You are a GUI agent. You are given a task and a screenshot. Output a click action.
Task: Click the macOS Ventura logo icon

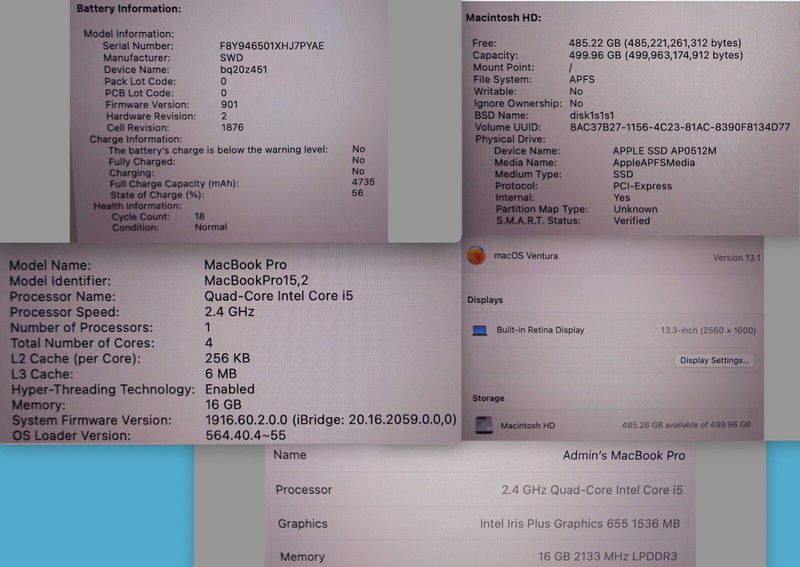(x=476, y=255)
